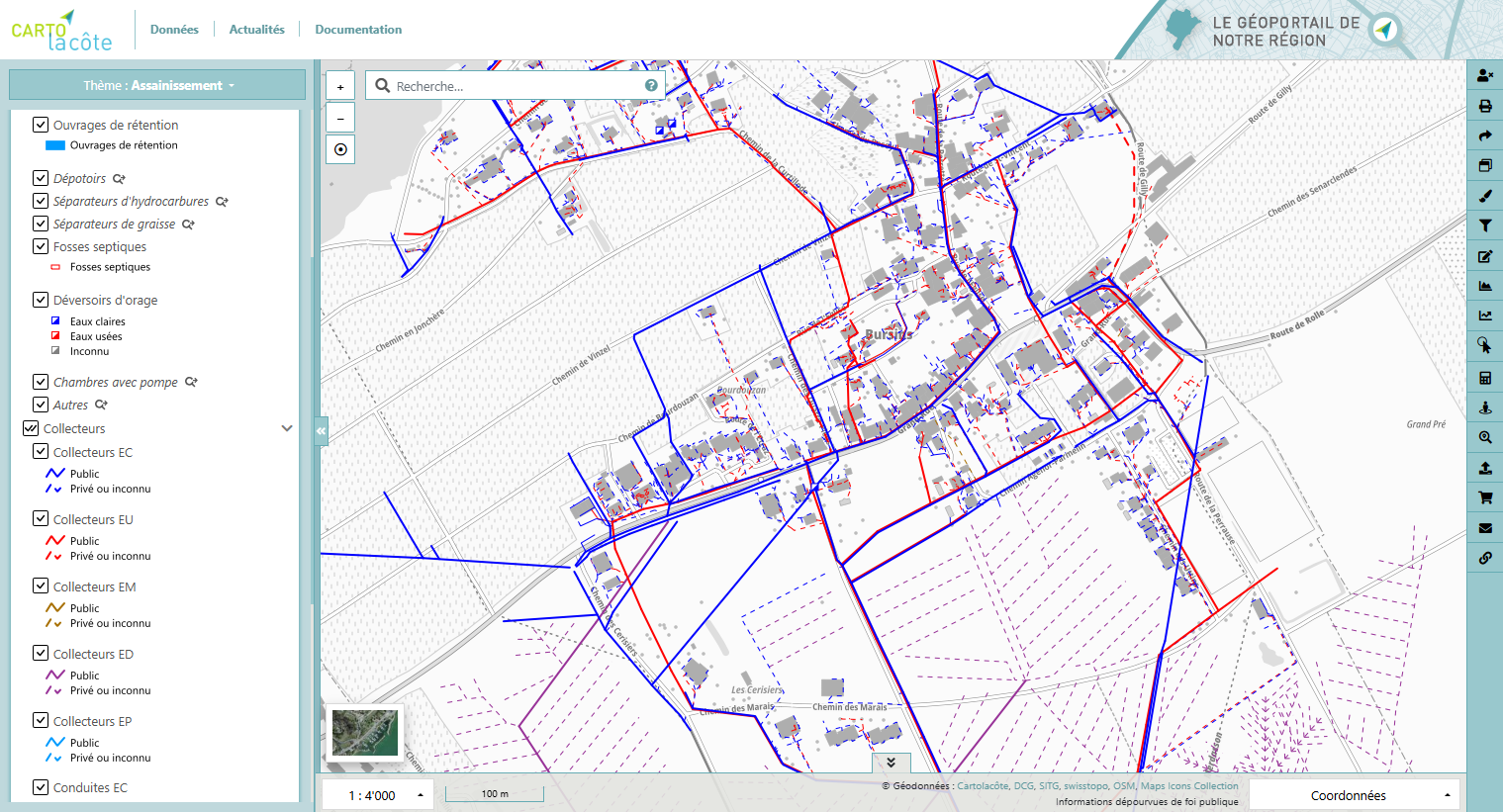Open the filter funnel tool
The width and height of the screenshot is (1503, 812).
pyautogui.click(x=1485, y=226)
